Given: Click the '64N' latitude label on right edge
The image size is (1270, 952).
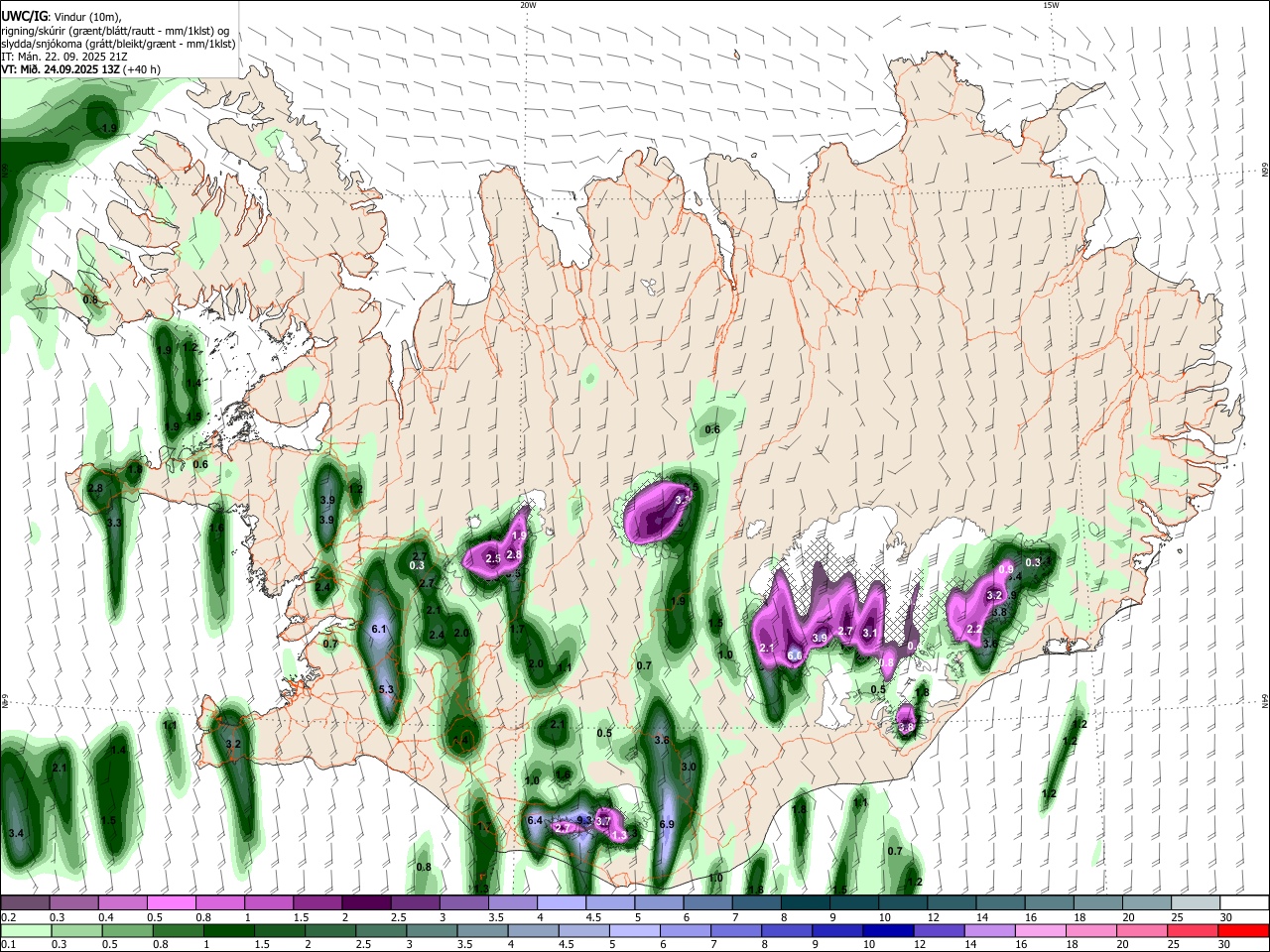Looking at the screenshot, I should [x=1265, y=700].
